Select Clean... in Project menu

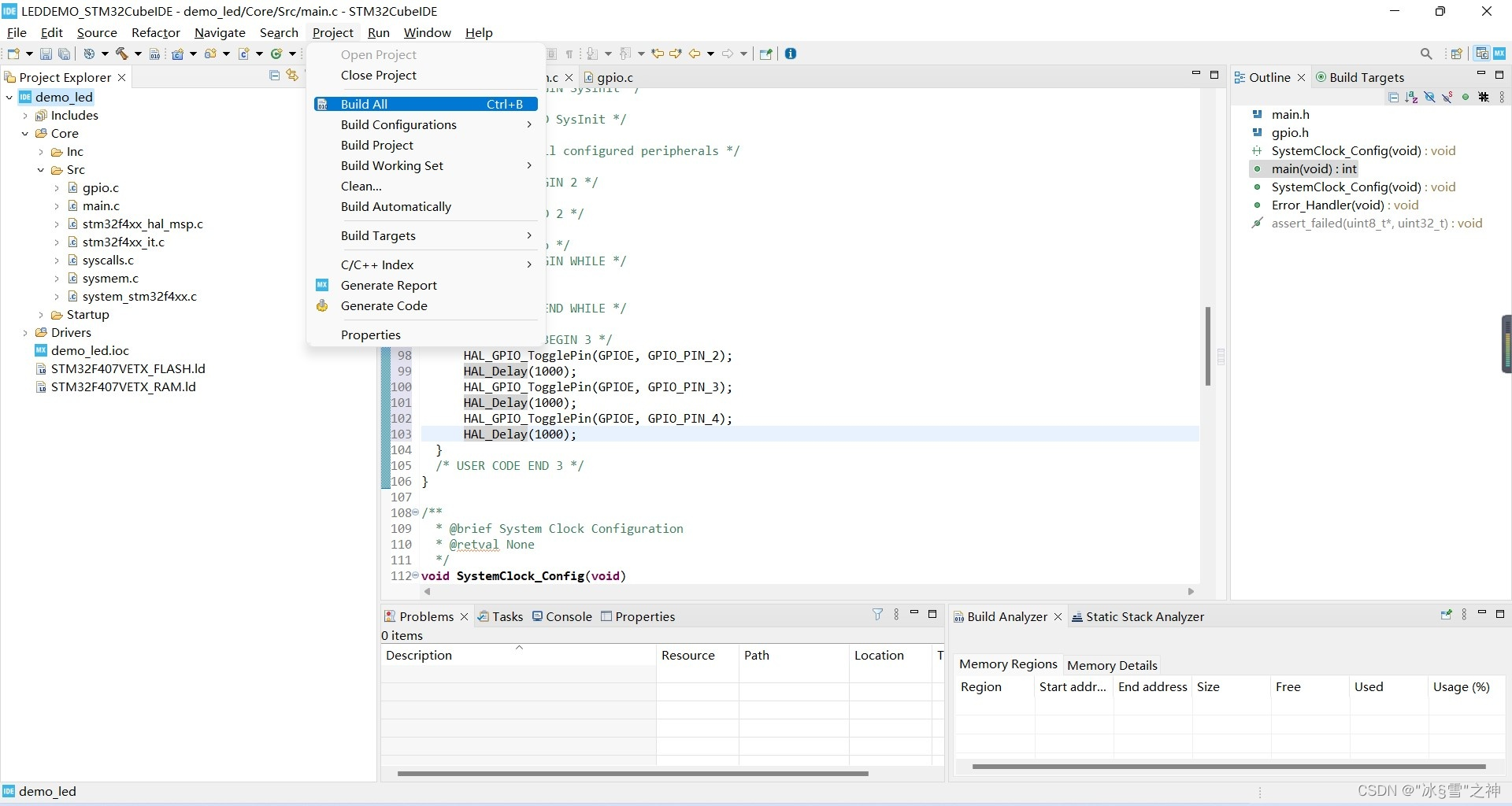(425, 187)
